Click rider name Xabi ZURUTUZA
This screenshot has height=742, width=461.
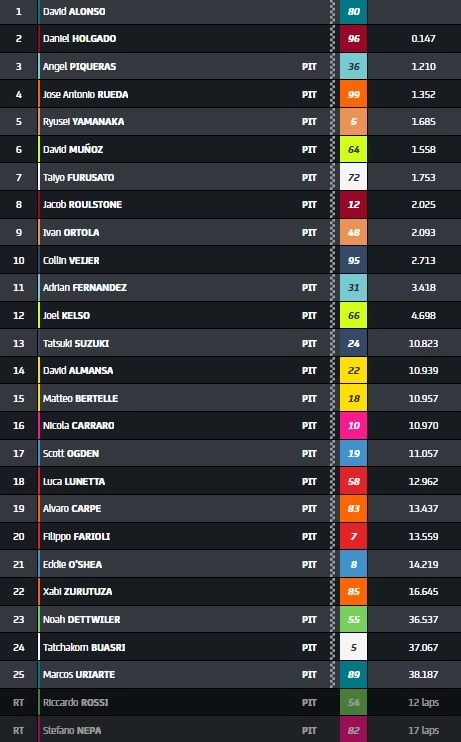pos(78,592)
